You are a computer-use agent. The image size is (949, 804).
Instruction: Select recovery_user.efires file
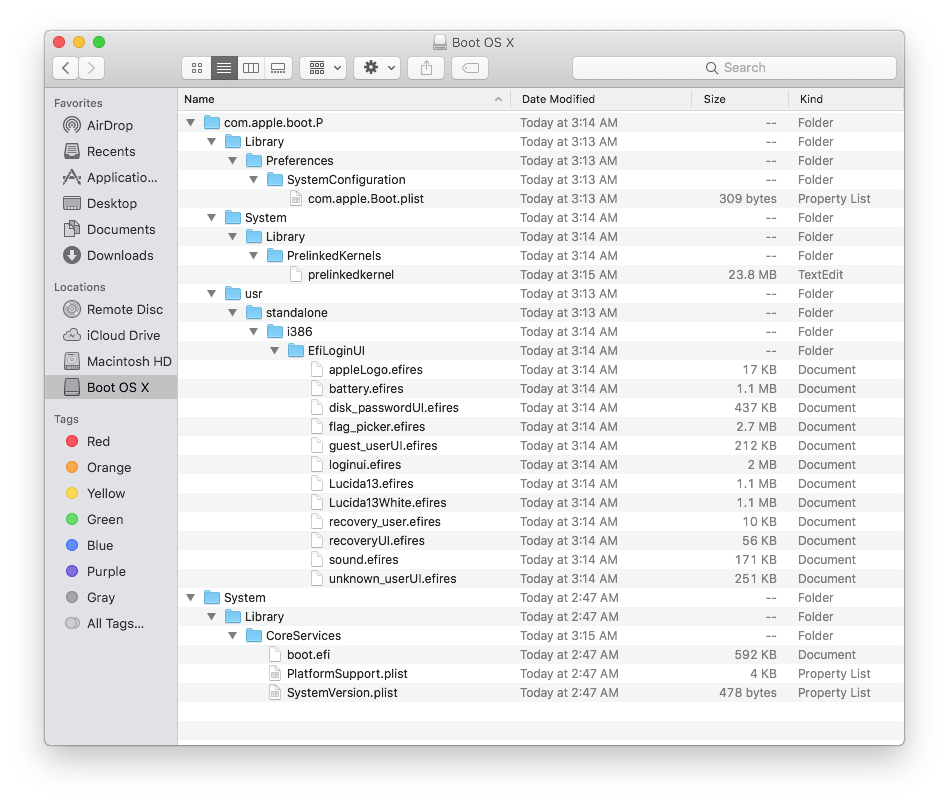540,522
